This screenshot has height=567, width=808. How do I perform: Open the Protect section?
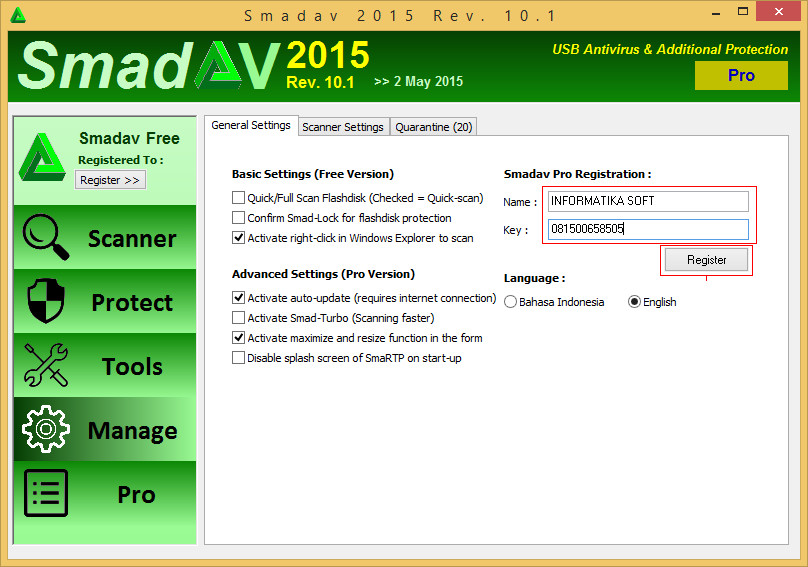click(x=105, y=301)
